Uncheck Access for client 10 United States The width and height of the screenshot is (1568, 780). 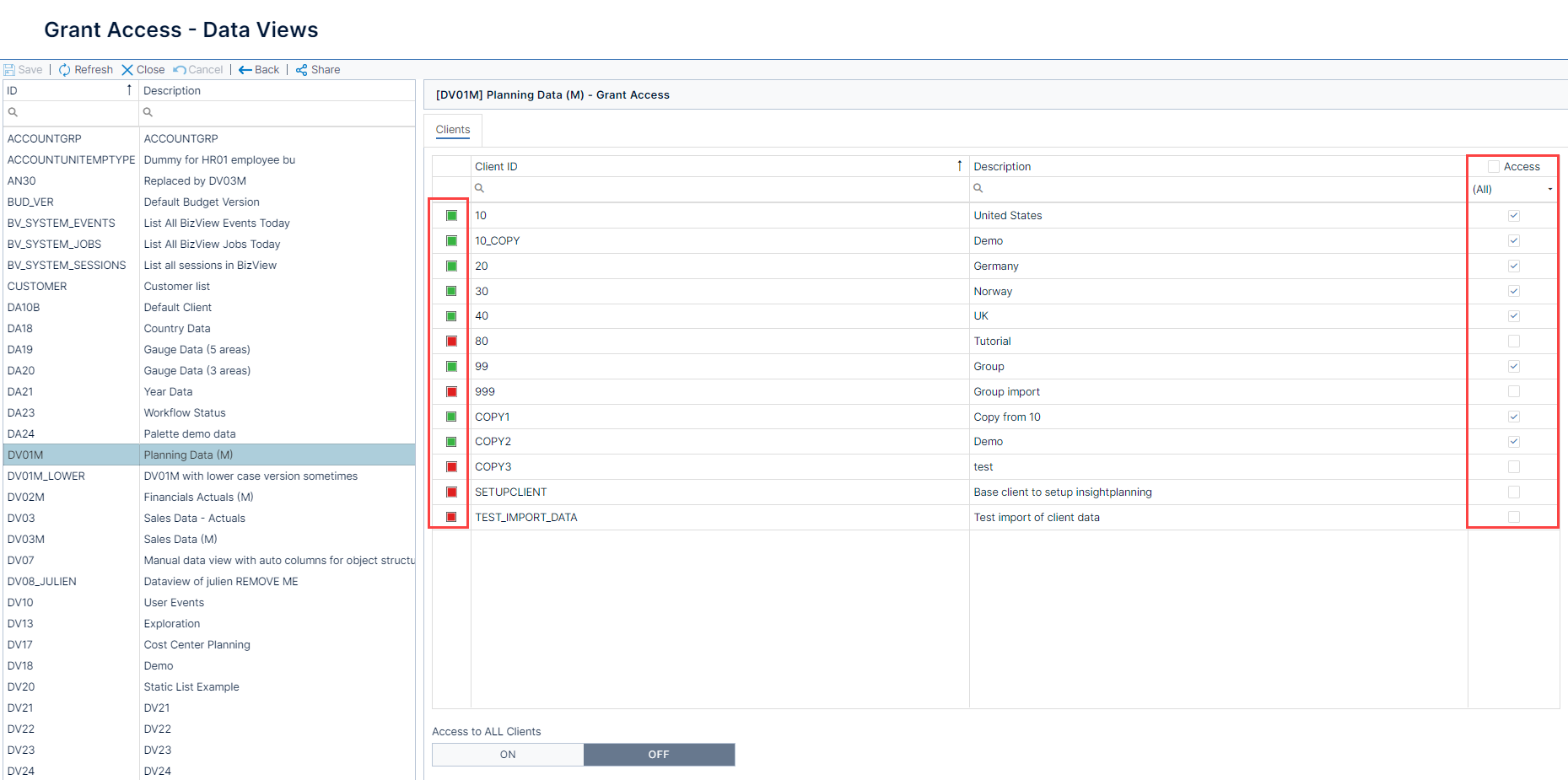1513,215
